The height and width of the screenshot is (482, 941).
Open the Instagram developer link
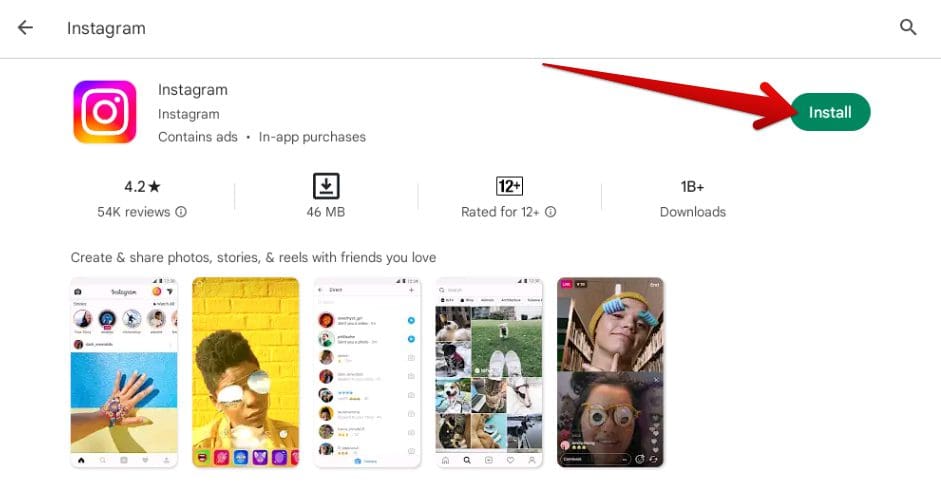(x=188, y=114)
